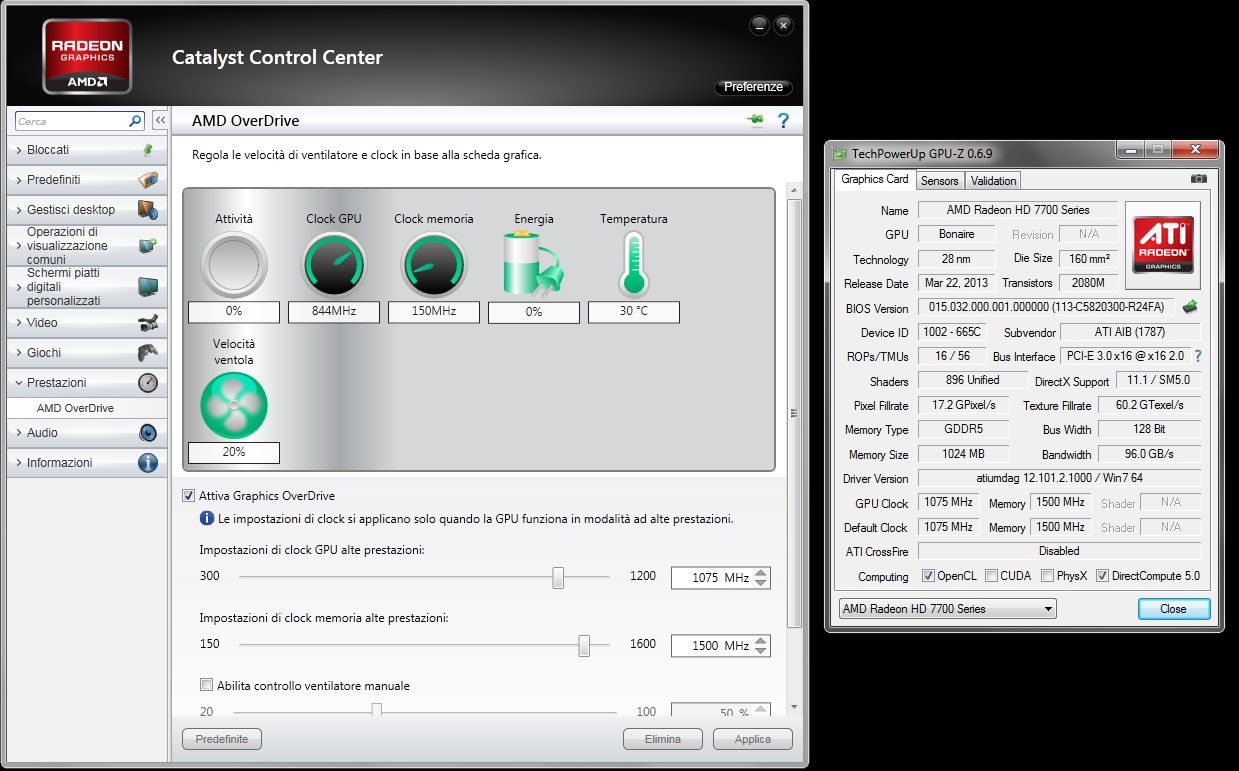
Task: Click the BIOS save chip icon
Action: click(1190, 307)
